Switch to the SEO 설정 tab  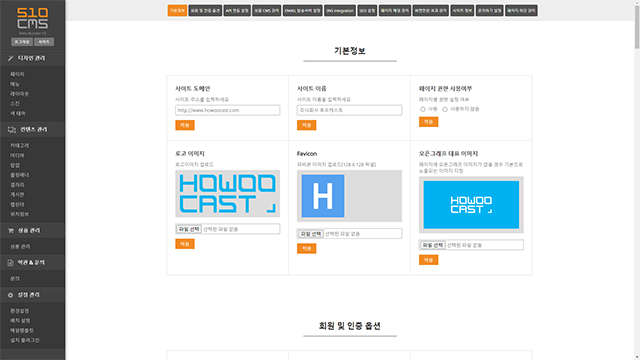click(367, 11)
